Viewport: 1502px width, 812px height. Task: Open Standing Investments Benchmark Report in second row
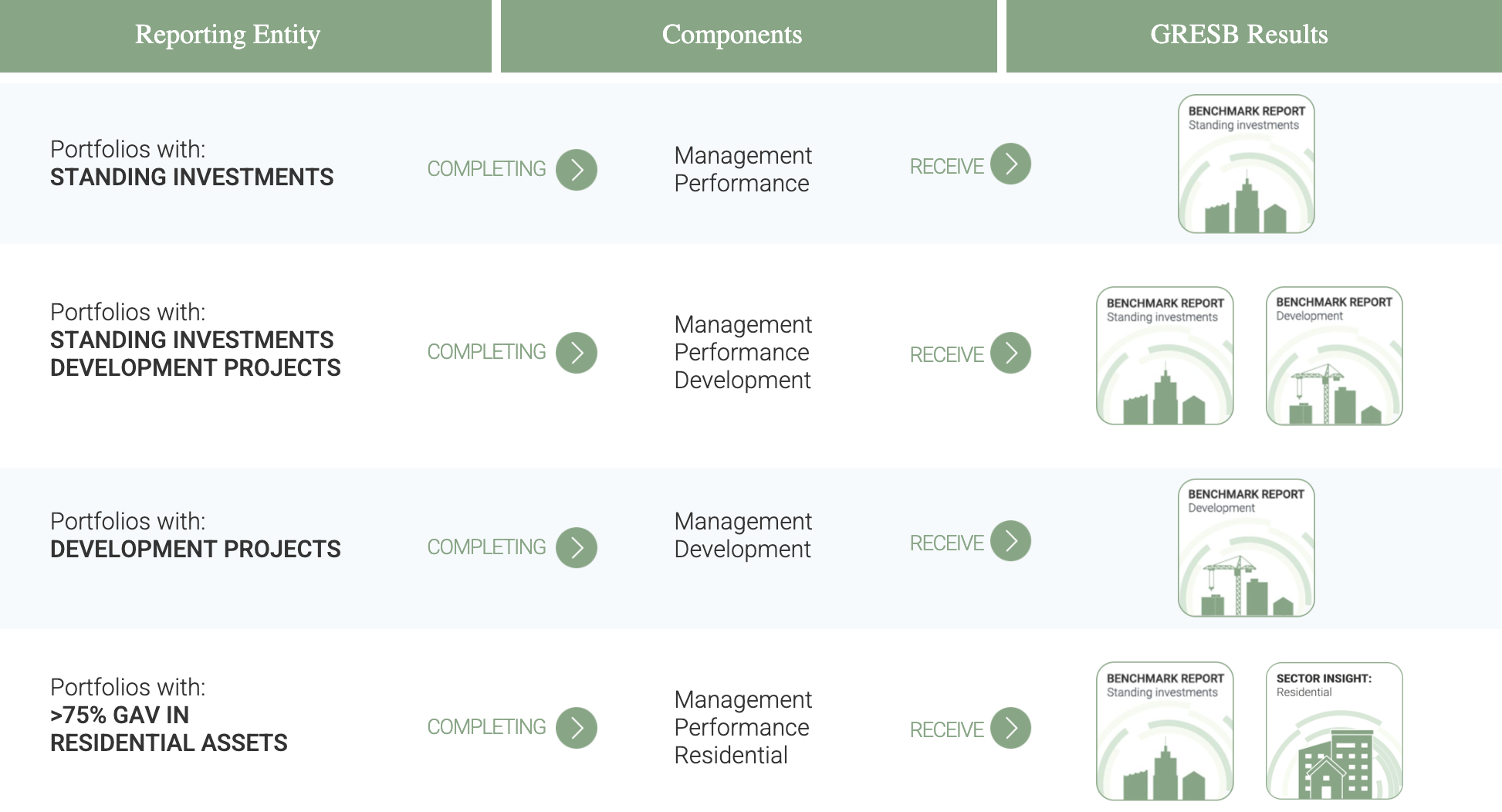[1165, 356]
